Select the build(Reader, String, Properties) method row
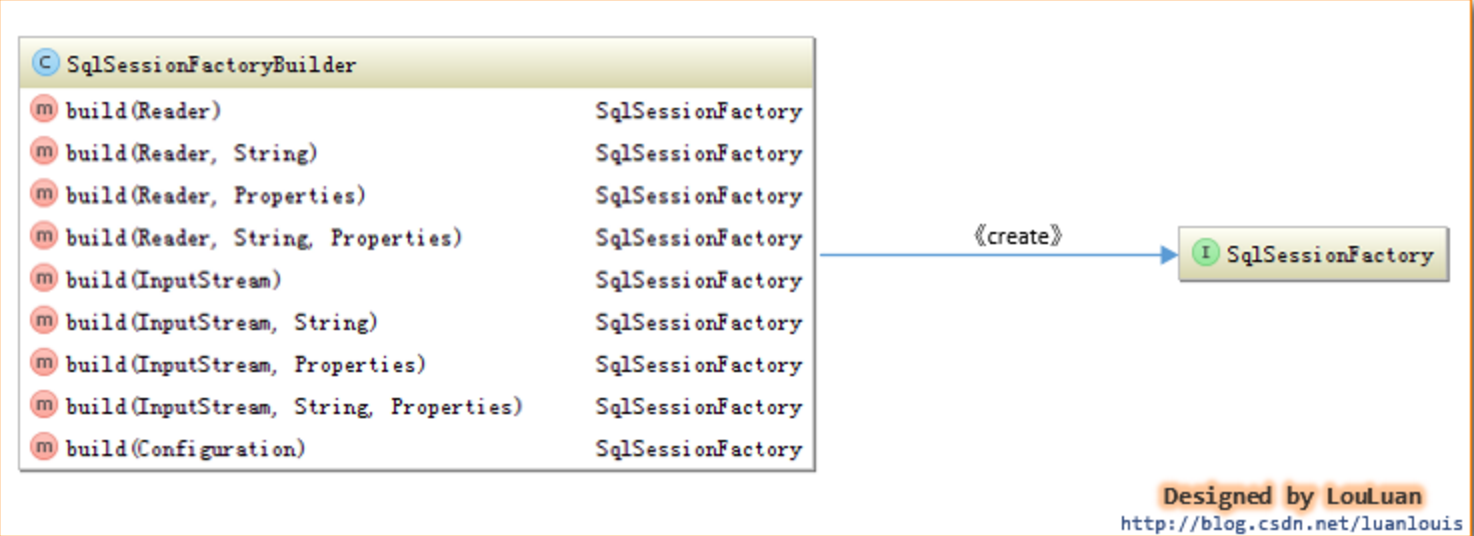The height and width of the screenshot is (536, 1474). [x=417, y=237]
